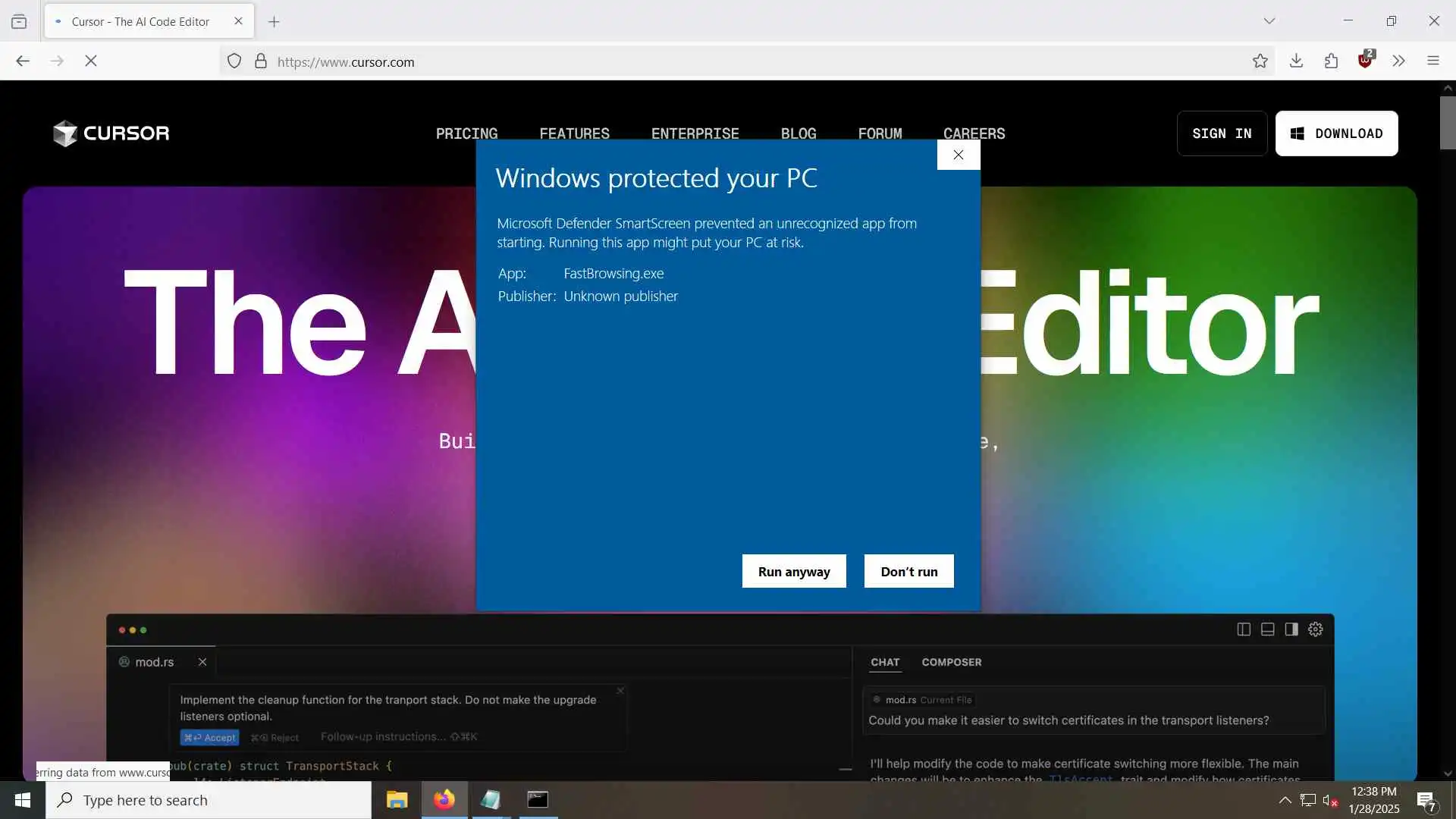Open a new browser tab
This screenshot has height=819, width=1456.
[274, 22]
